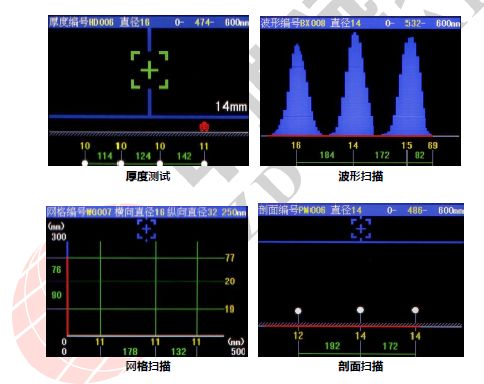Click the 波形编号BX008 title bar
484x384 pixels.
360,23
